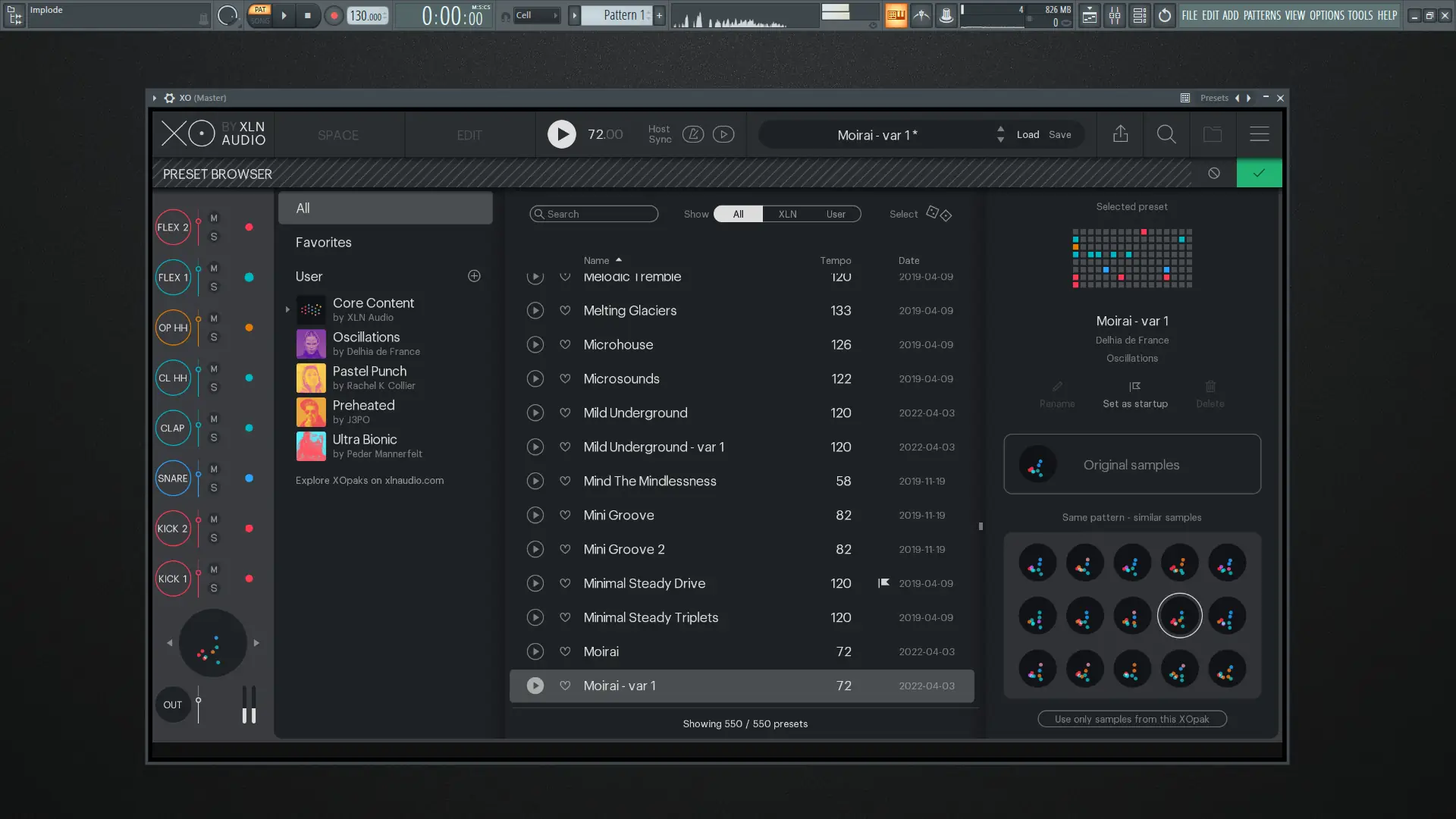The height and width of the screenshot is (819, 1456).
Task: Mute the SNARE channel with its M button
Action: click(214, 469)
